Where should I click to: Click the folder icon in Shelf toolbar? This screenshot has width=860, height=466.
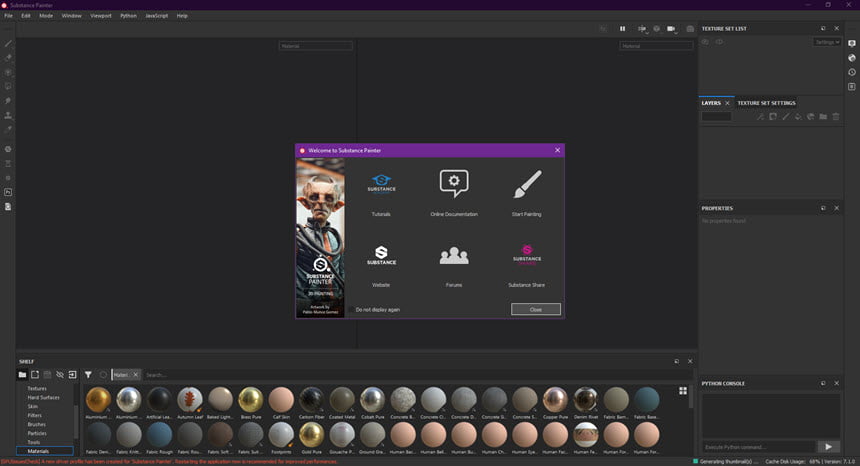click(x=22, y=375)
